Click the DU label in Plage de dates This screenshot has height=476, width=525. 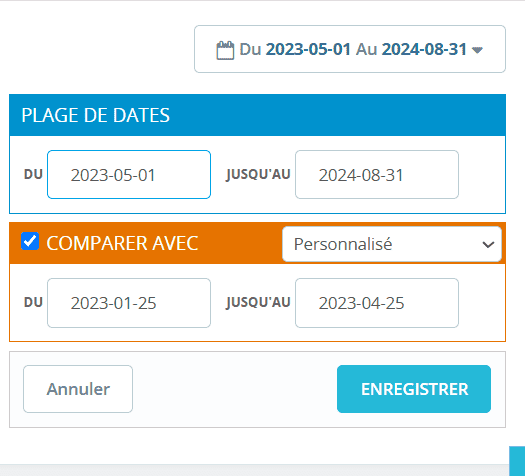(33, 174)
